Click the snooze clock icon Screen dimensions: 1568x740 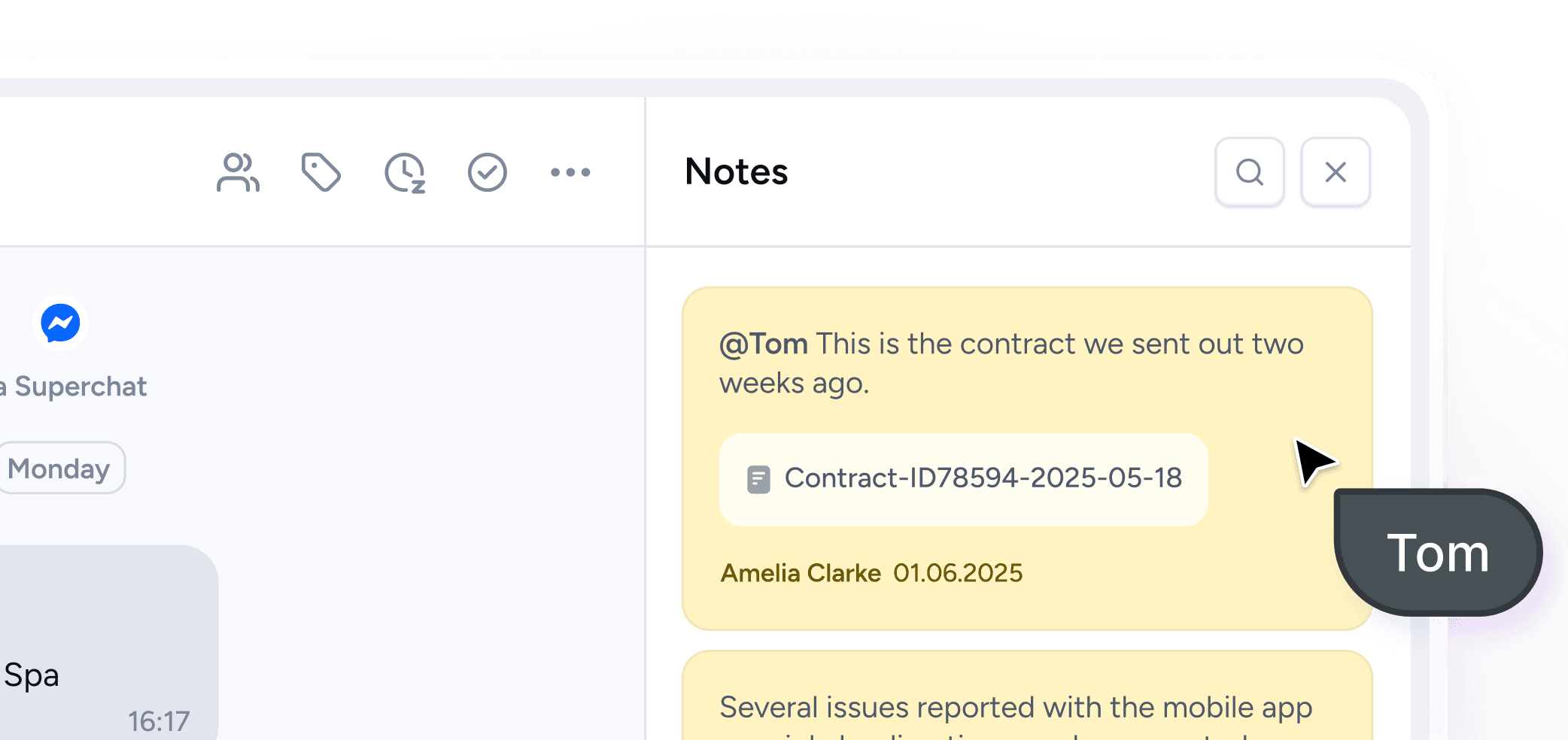pos(405,173)
